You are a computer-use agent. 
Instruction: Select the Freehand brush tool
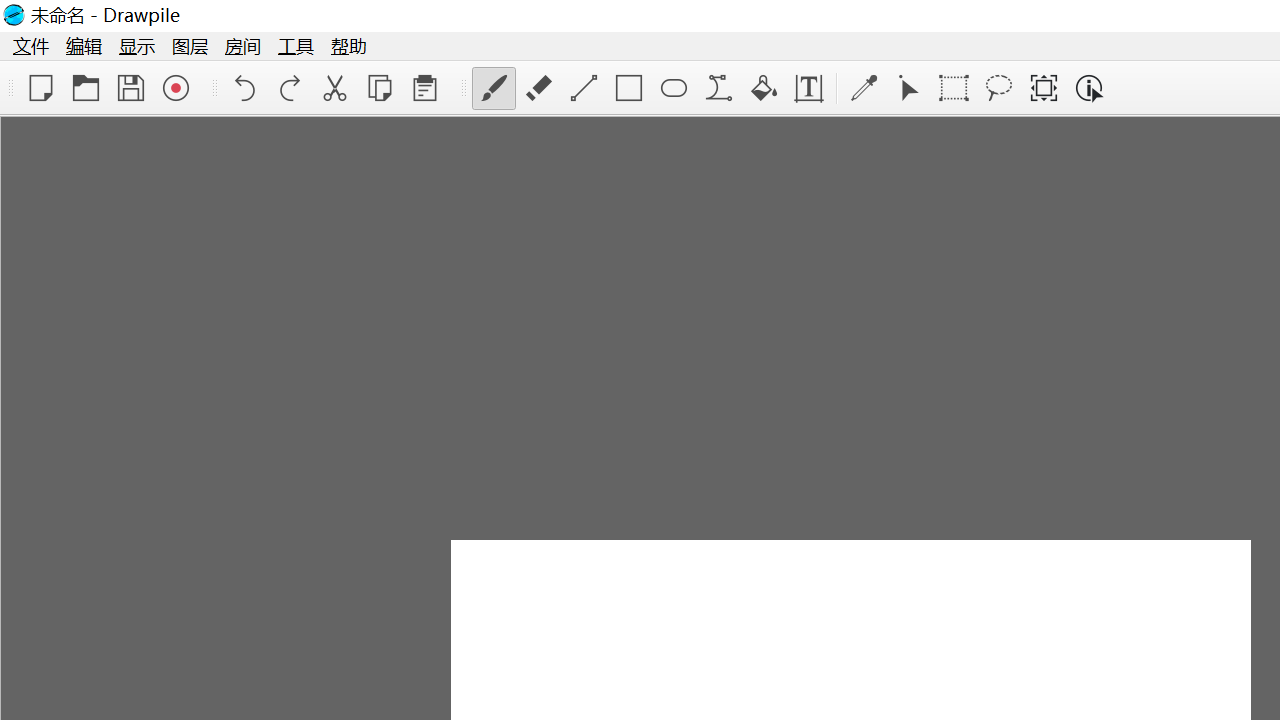coord(494,88)
